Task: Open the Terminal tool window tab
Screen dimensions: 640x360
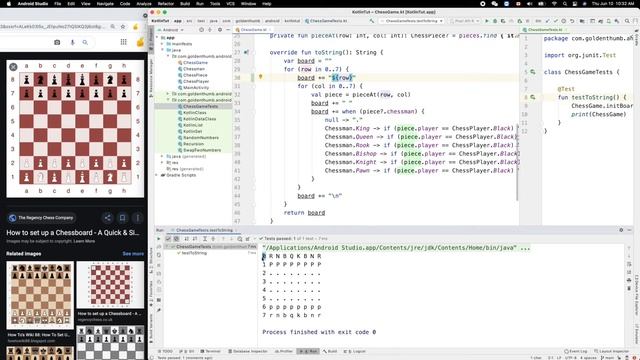Action: (211, 351)
